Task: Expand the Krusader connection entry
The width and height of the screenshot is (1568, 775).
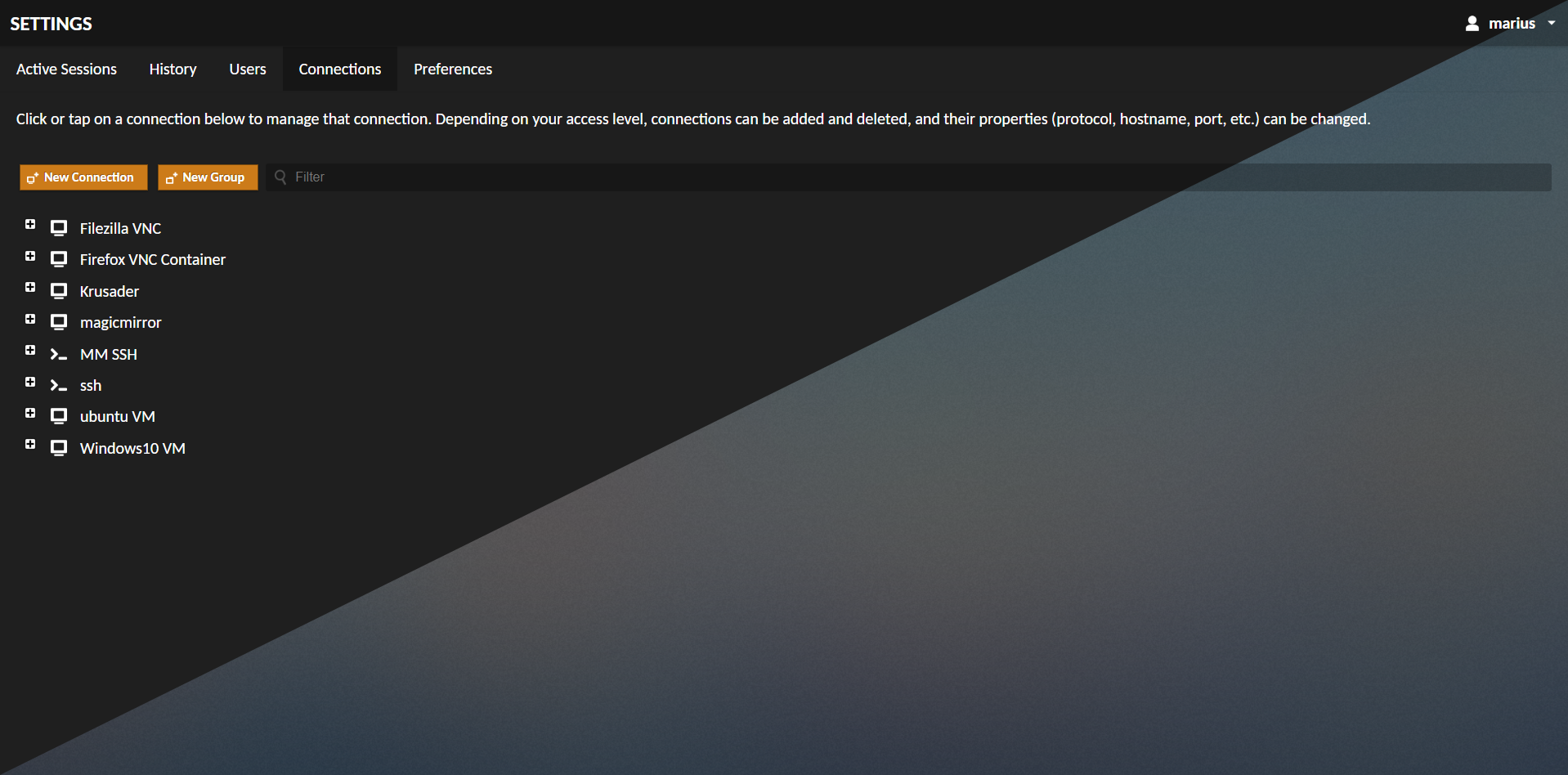Action: [30, 288]
